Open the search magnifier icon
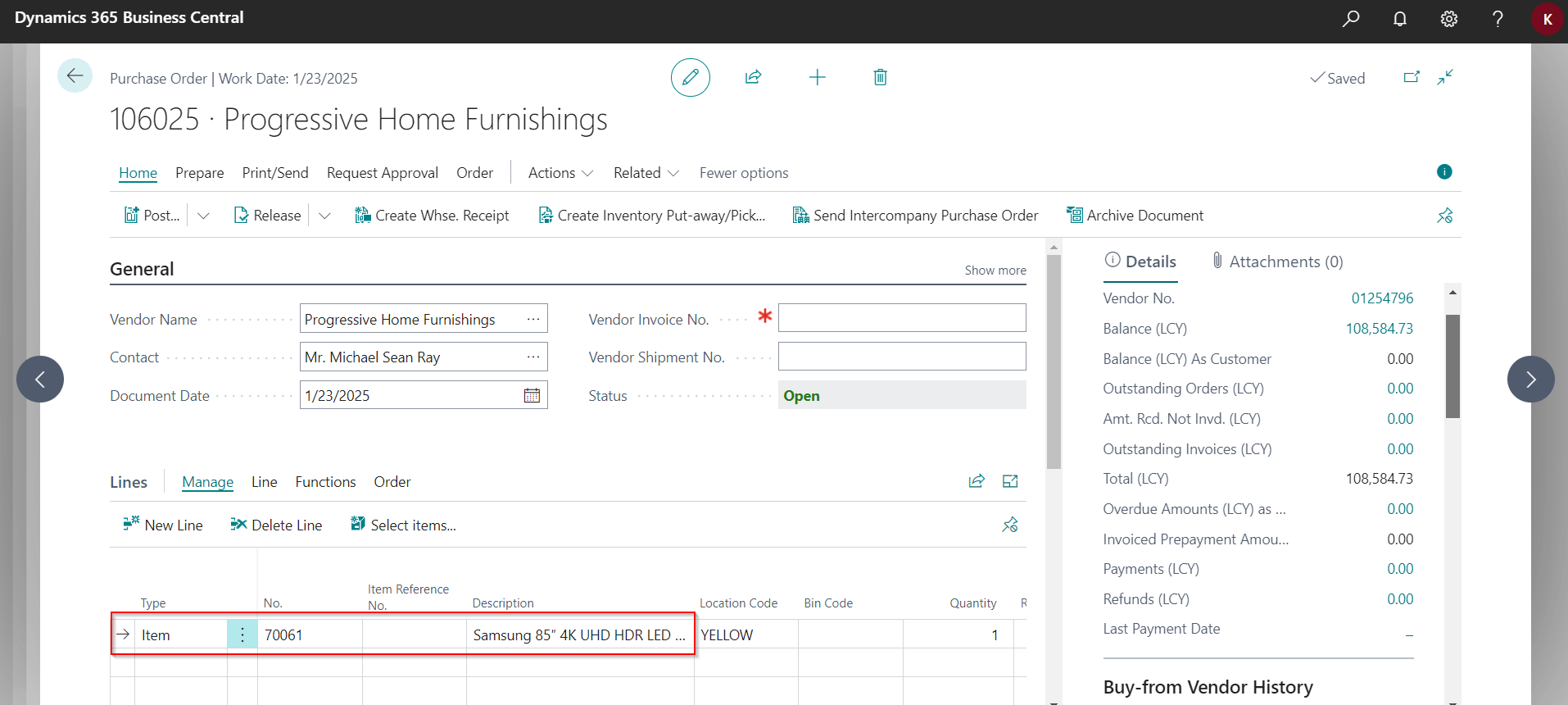The width and height of the screenshot is (1568, 705). pos(1351,19)
